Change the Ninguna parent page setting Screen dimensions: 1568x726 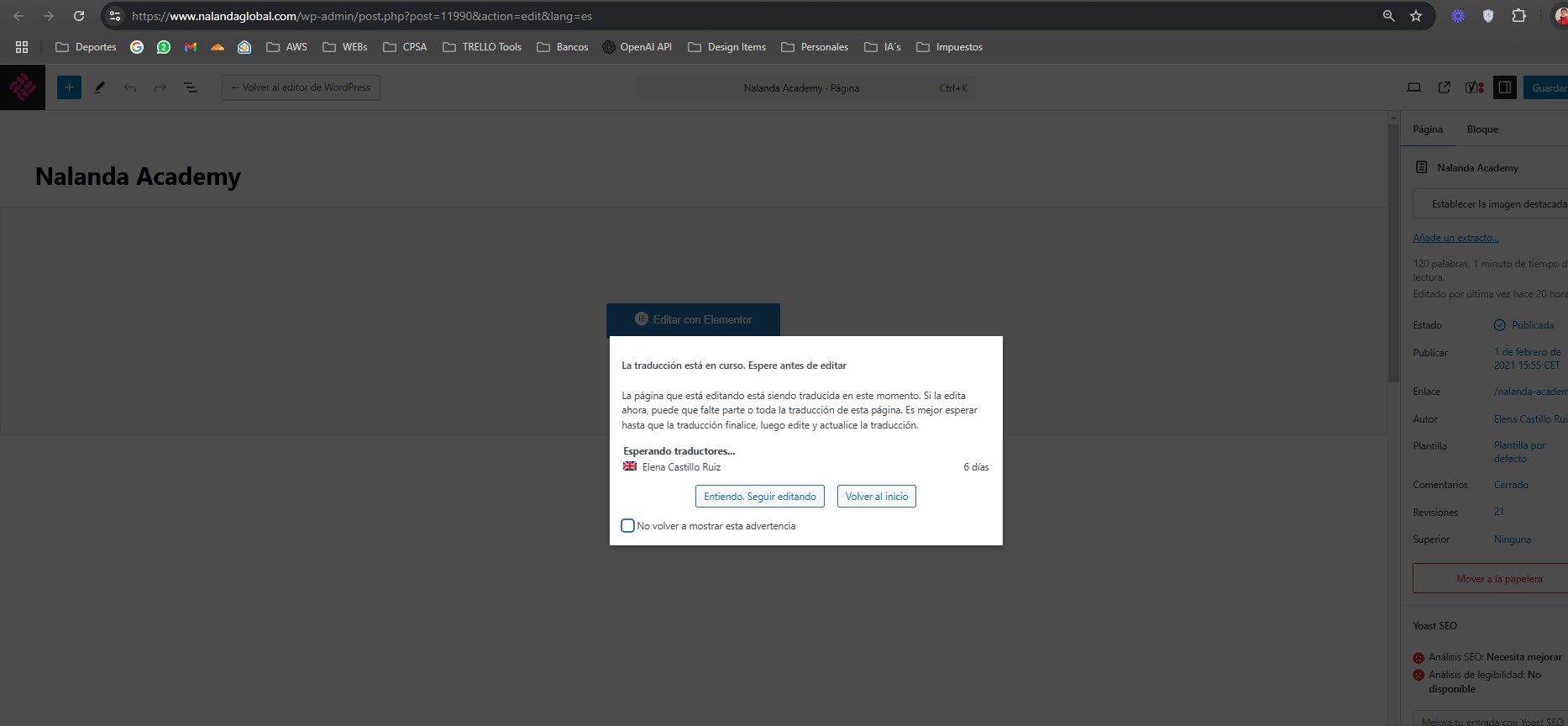(x=1513, y=539)
